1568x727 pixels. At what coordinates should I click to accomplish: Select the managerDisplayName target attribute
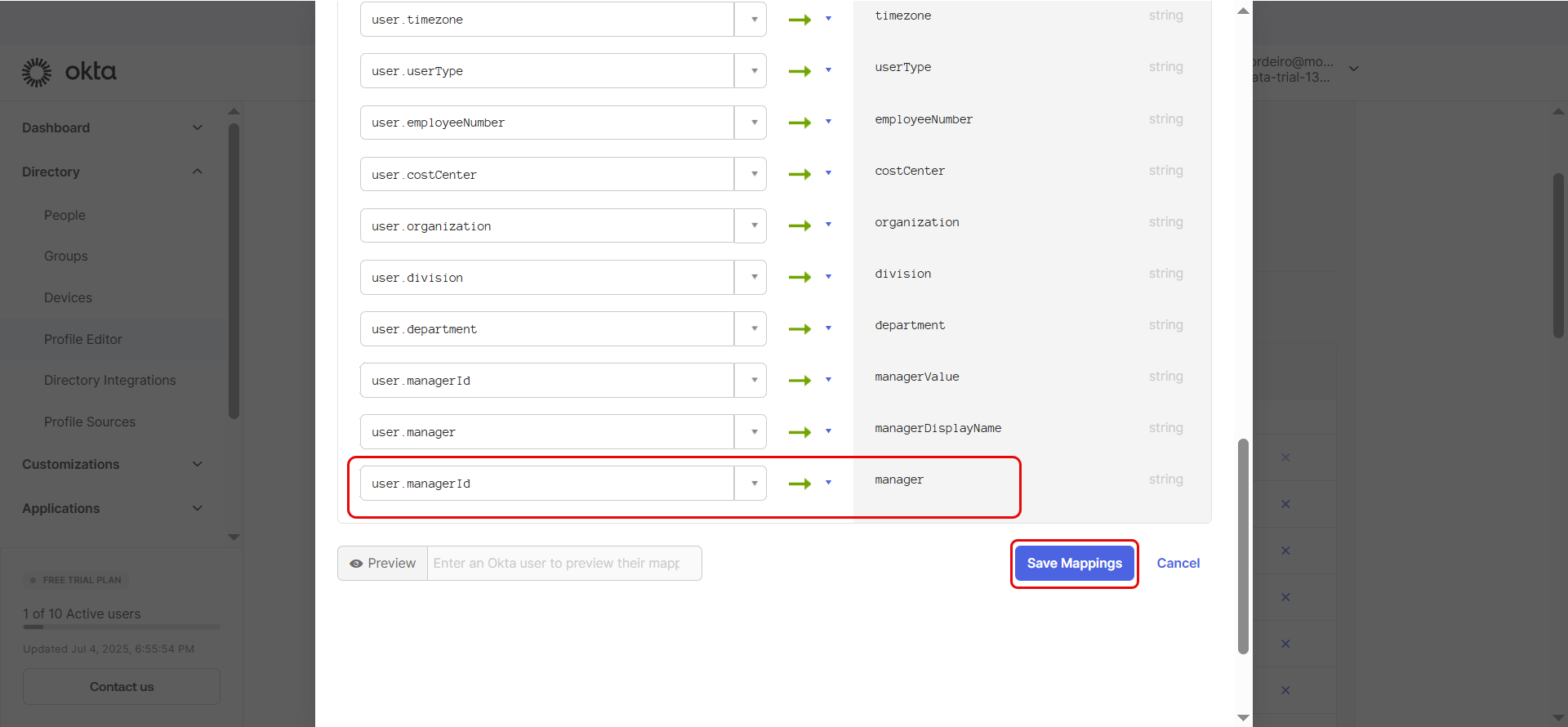pyautogui.click(x=938, y=428)
